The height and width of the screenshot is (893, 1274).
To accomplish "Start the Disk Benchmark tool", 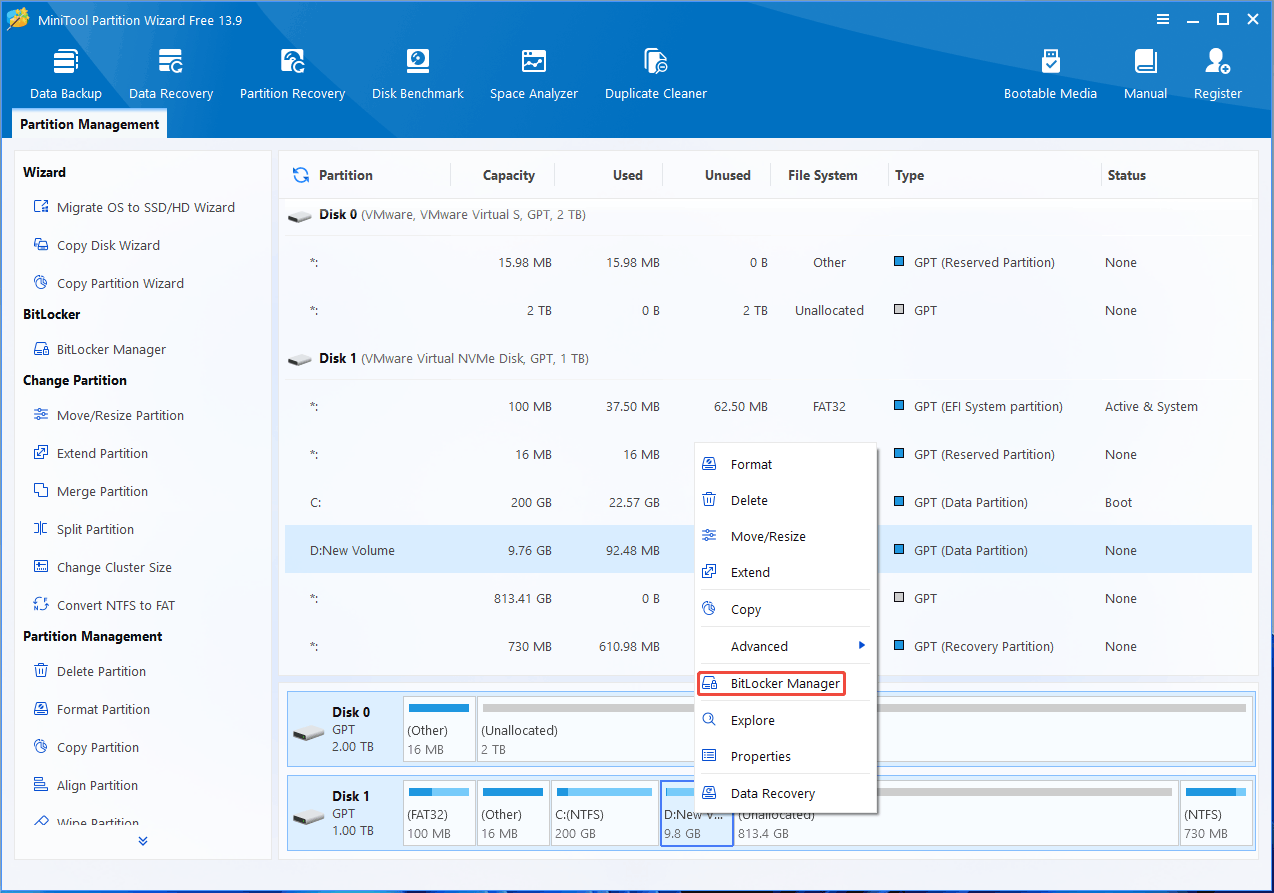I will tap(418, 73).
